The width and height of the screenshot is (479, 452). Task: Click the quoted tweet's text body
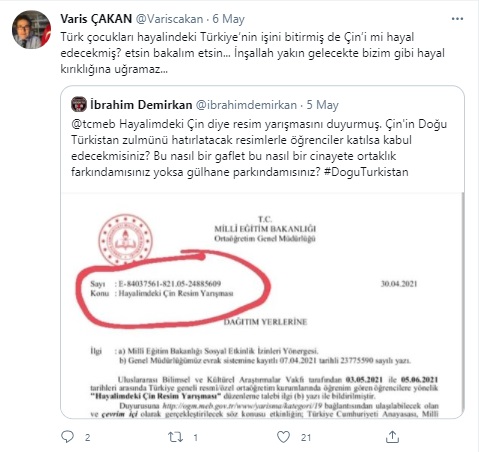click(x=259, y=148)
